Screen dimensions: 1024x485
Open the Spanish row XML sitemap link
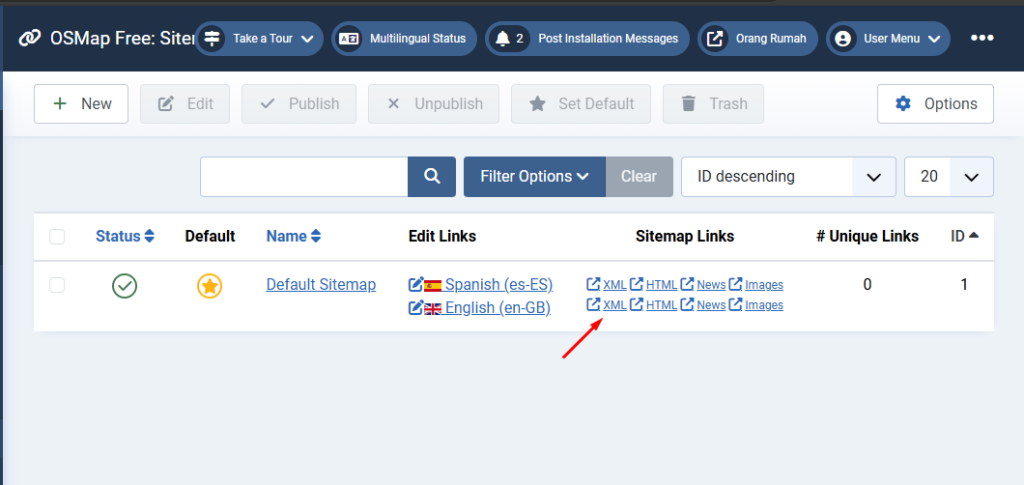coord(615,285)
